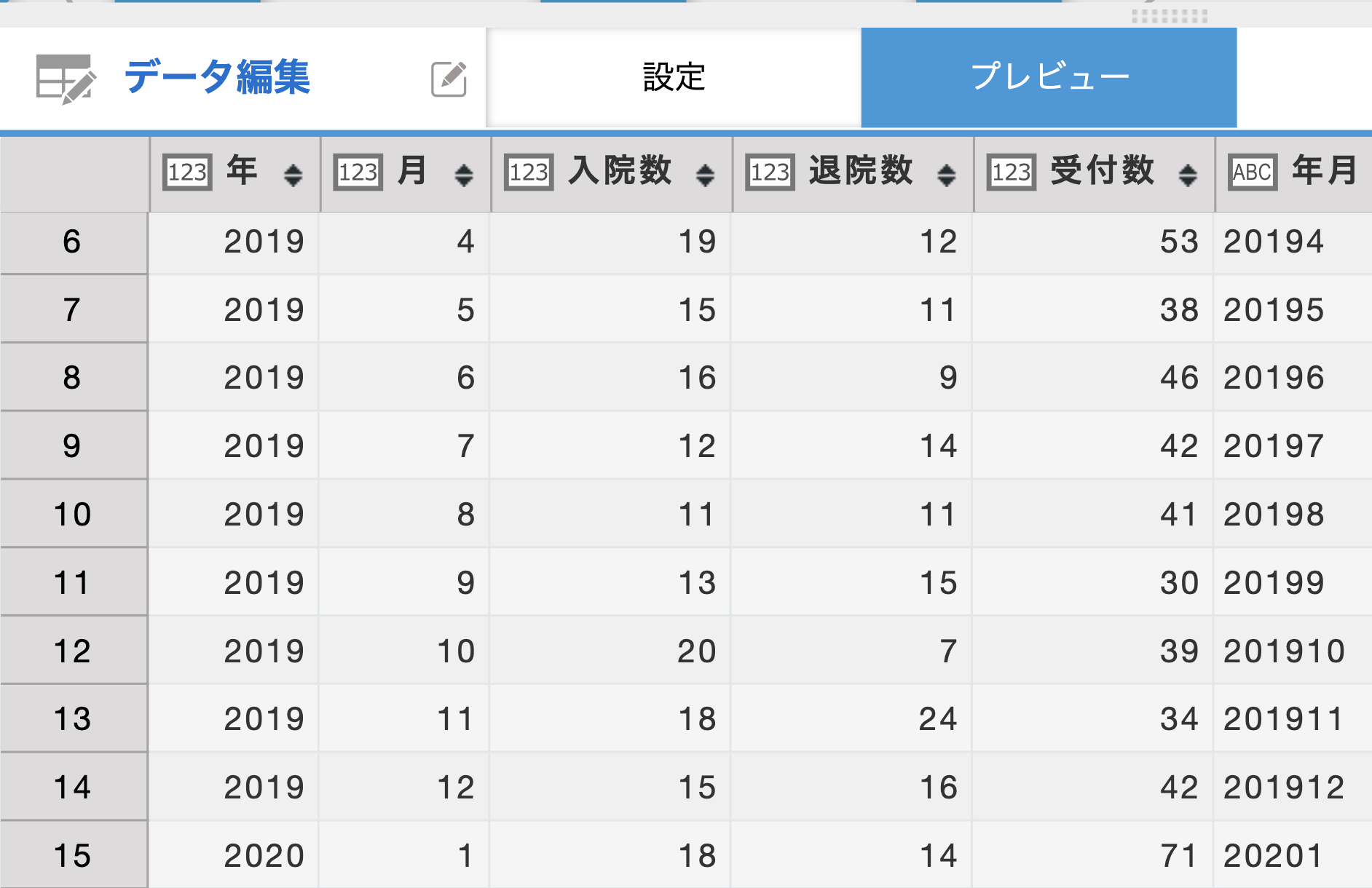Select row header number 6
The width and height of the screenshot is (1372, 888).
(x=73, y=242)
